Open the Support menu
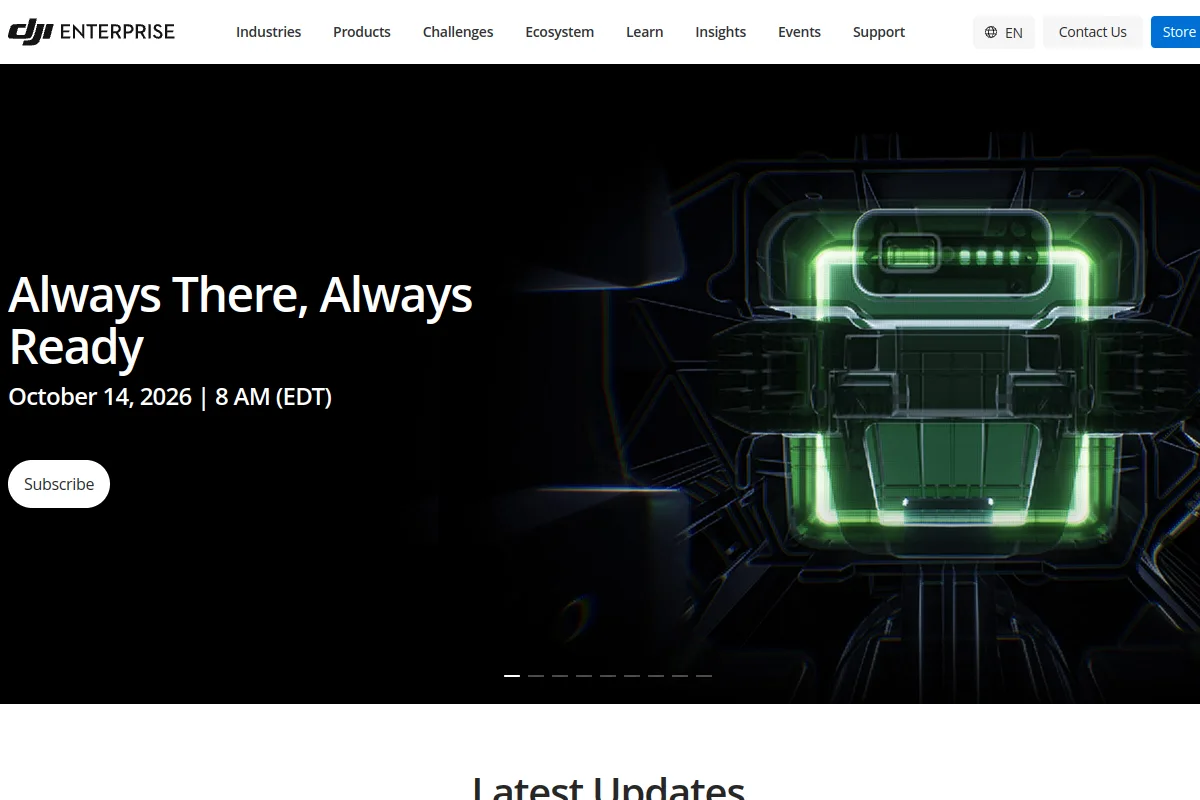 tap(879, 32)
